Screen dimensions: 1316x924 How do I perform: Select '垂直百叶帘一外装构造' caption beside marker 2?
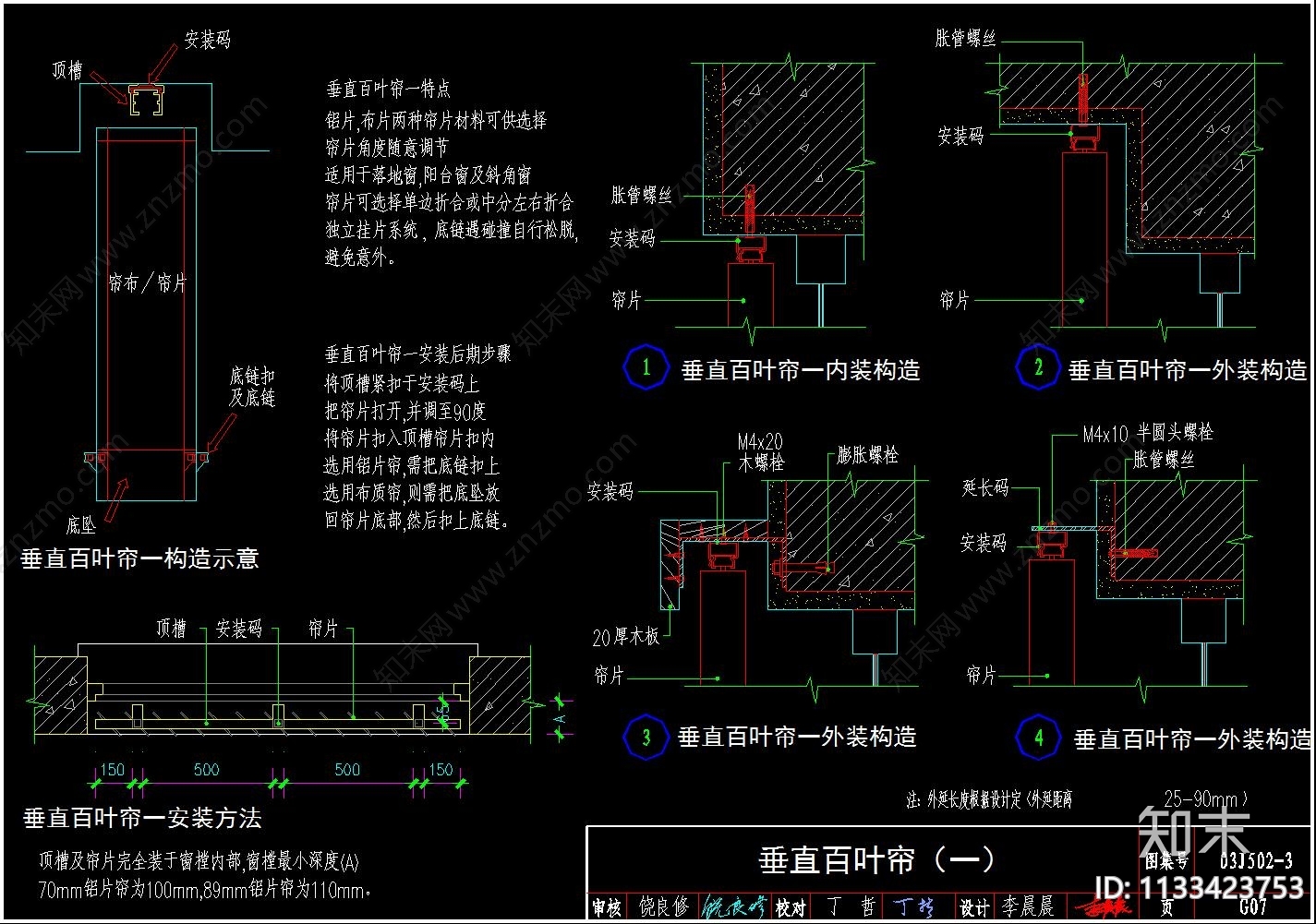coord(1189,370)
